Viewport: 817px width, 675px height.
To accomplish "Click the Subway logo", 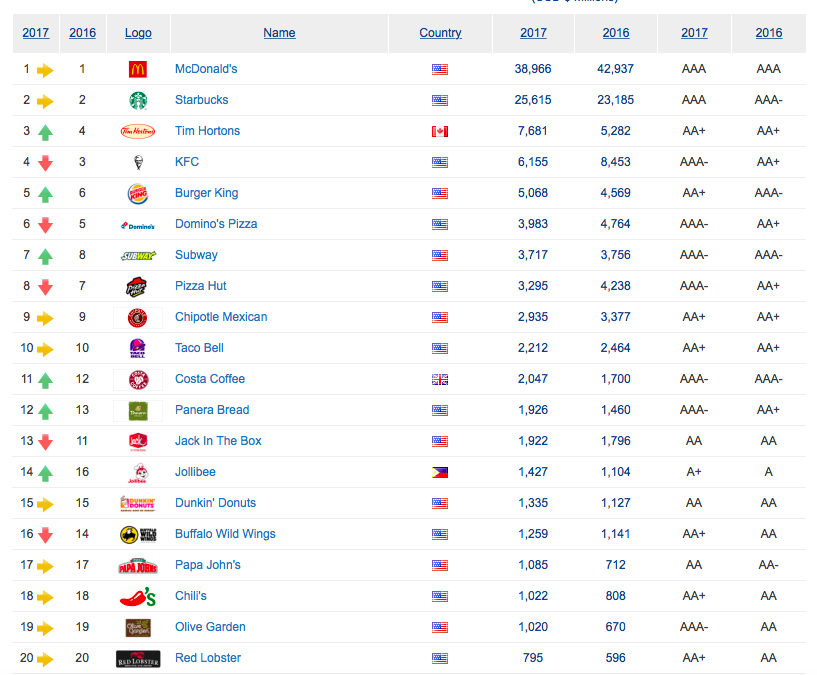I will point(138,255).
